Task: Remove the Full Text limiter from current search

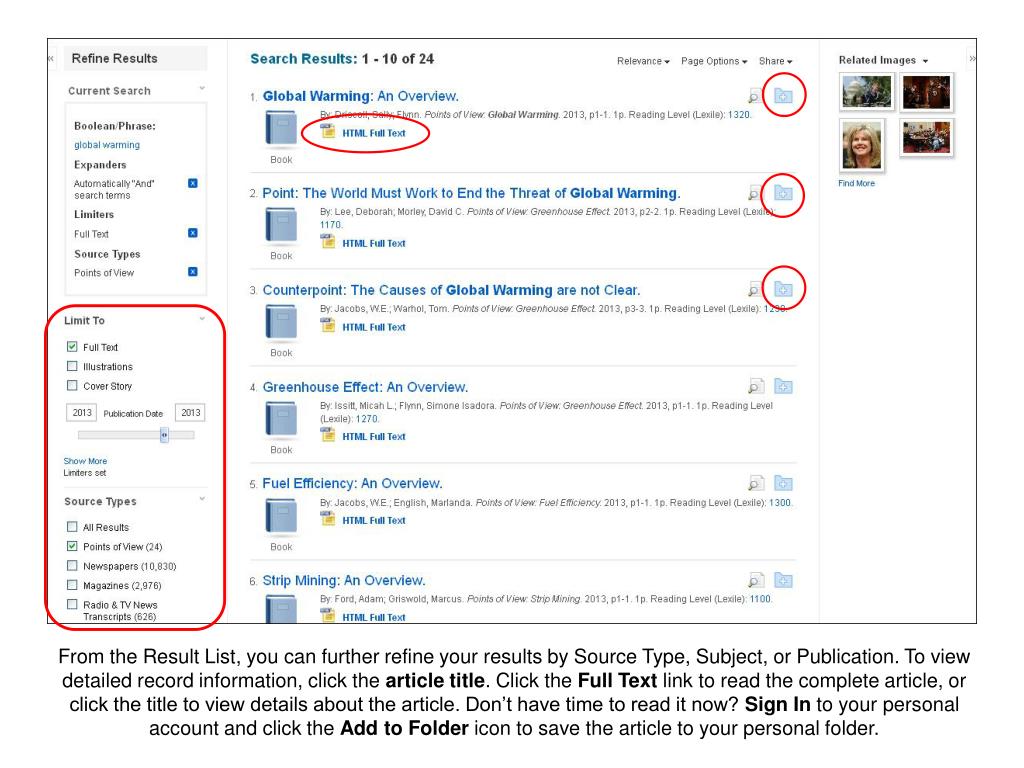Action: coord(193,233)
